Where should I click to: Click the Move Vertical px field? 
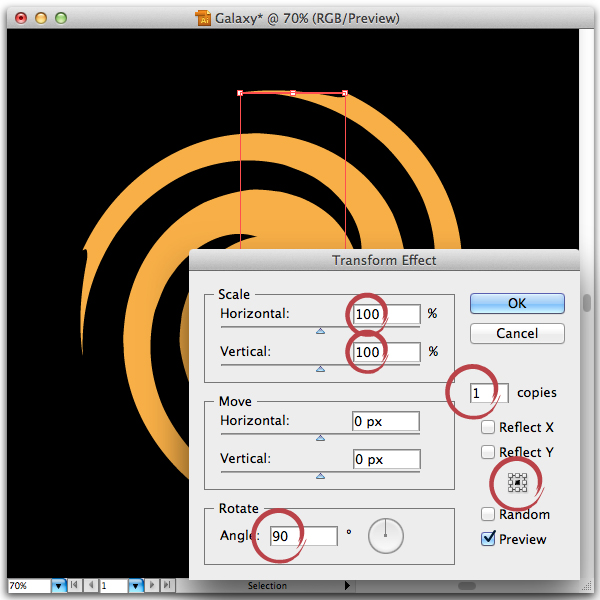pos(386,459)
